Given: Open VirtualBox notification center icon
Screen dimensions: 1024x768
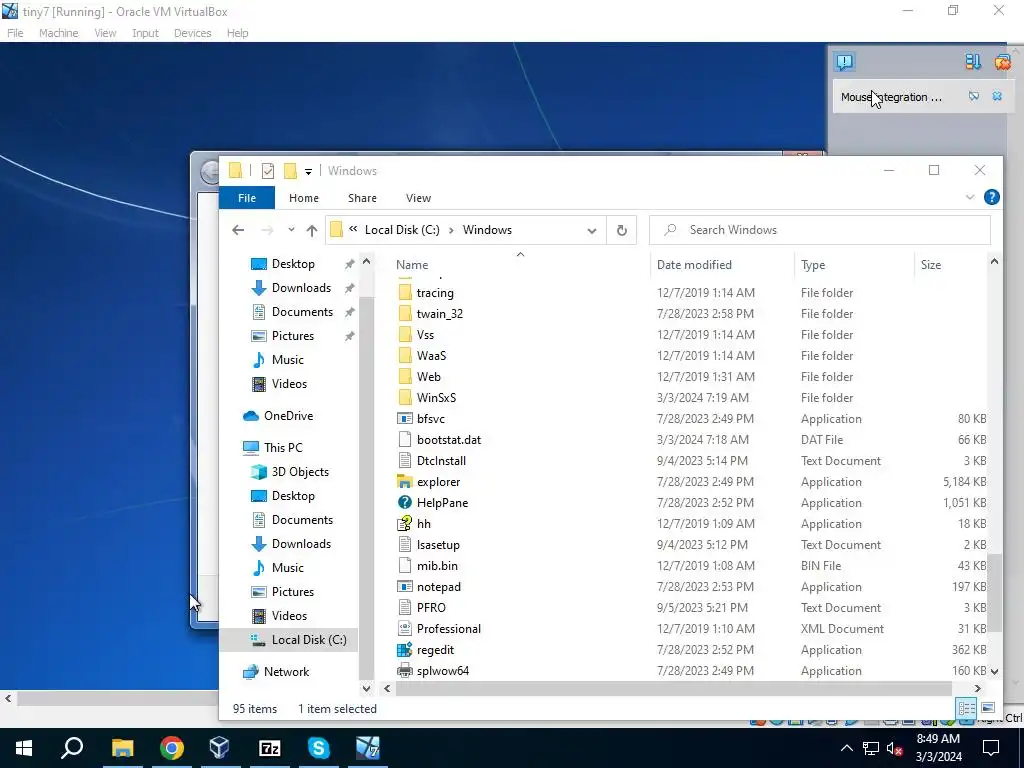Looking at the screenshot, I should click(844, 62).
